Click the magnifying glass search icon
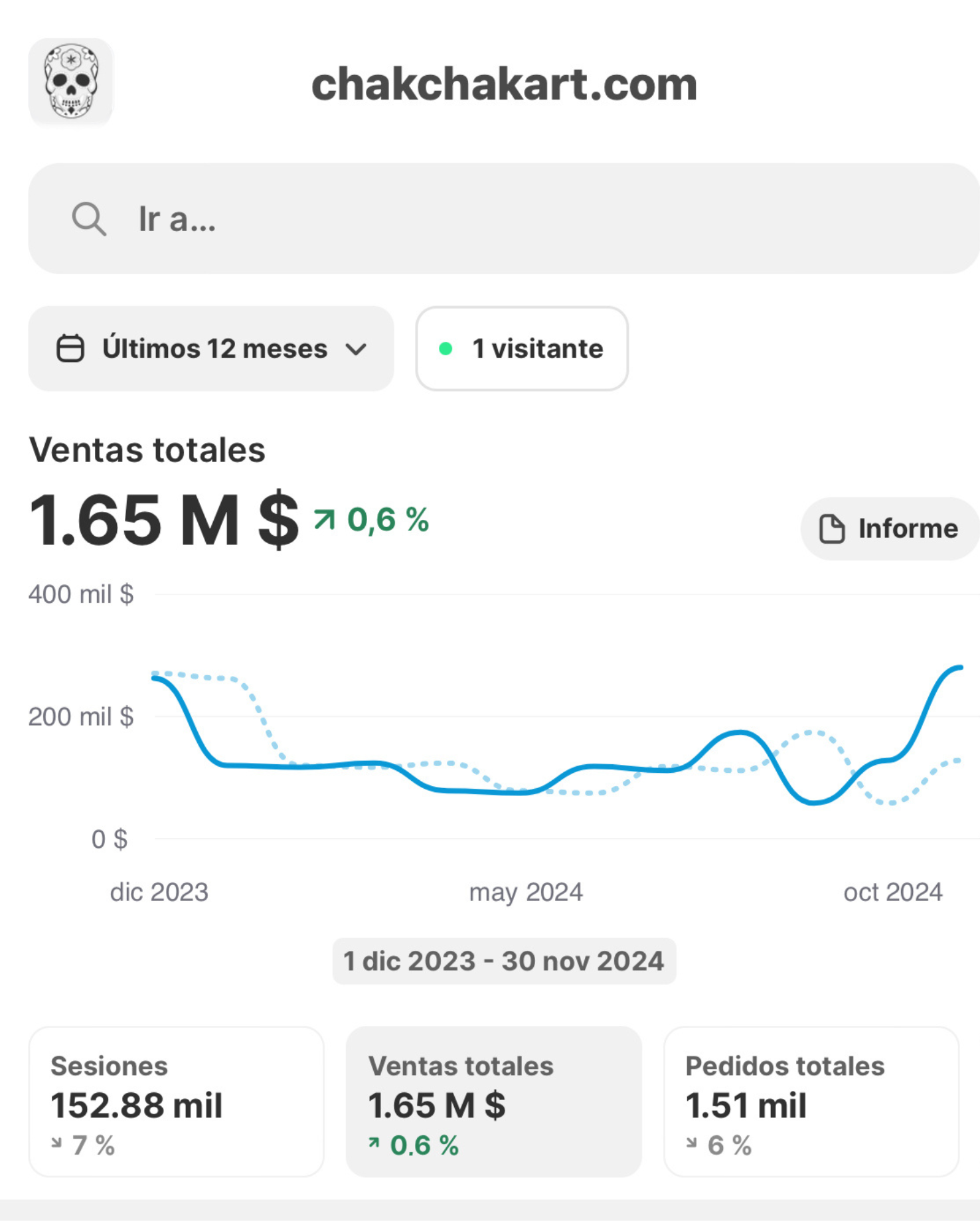Viewport: 980px width, 1225px height. pos(88,219)
